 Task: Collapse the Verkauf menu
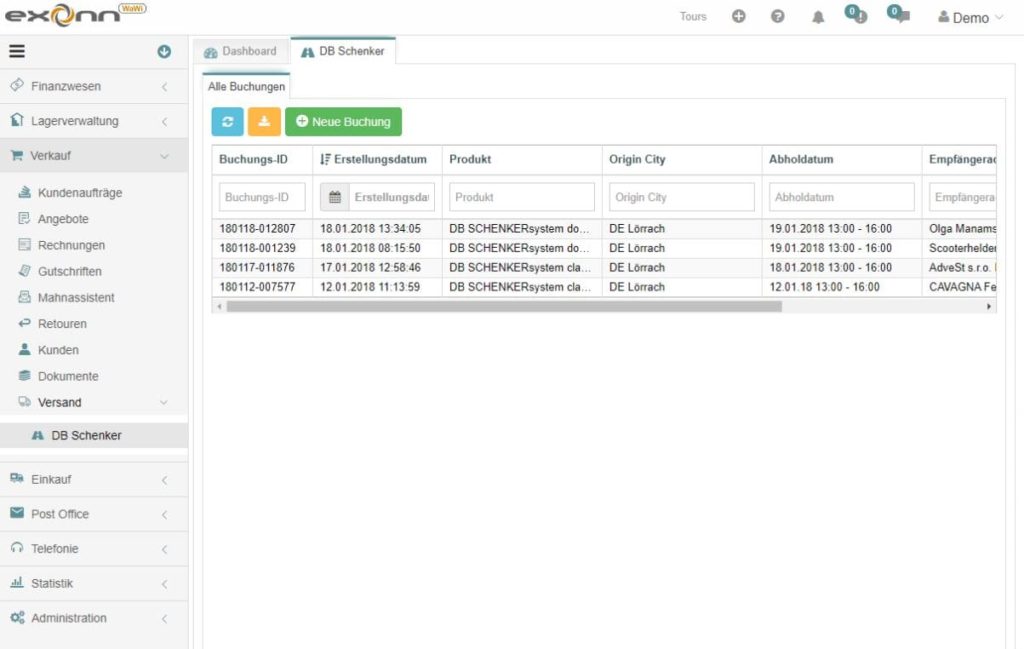94,155
